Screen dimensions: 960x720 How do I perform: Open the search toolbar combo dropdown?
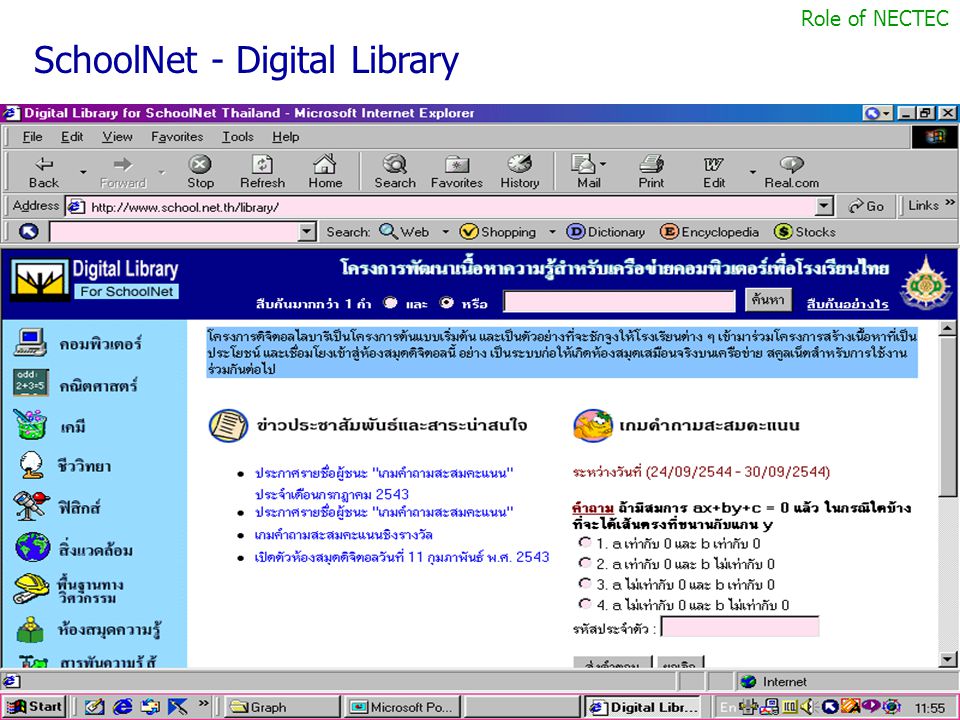307,231
